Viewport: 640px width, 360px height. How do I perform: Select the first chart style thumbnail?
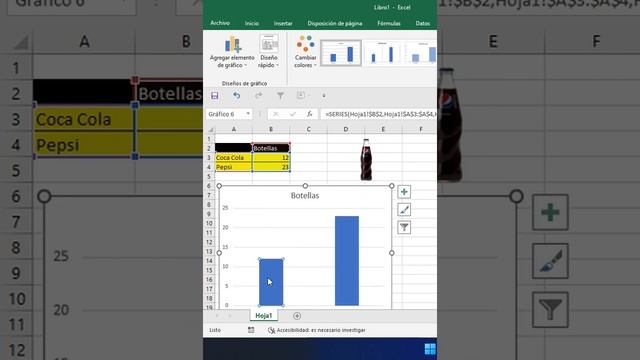341,53
